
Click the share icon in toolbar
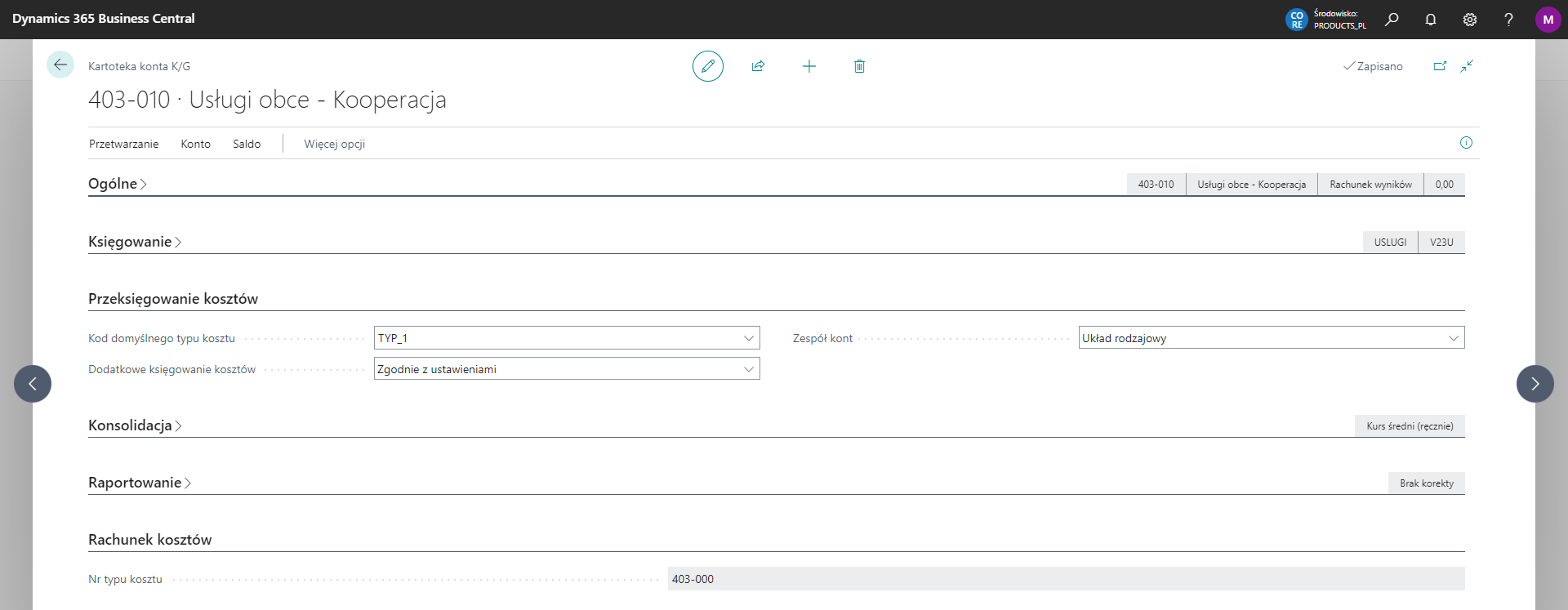(758, 66)
